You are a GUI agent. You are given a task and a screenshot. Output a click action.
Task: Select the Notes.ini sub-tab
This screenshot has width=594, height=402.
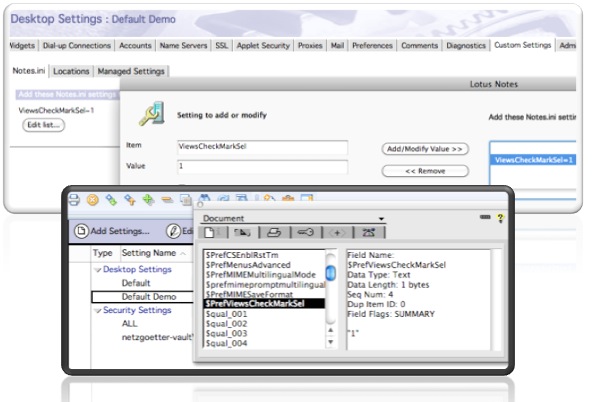click(29, 71)
